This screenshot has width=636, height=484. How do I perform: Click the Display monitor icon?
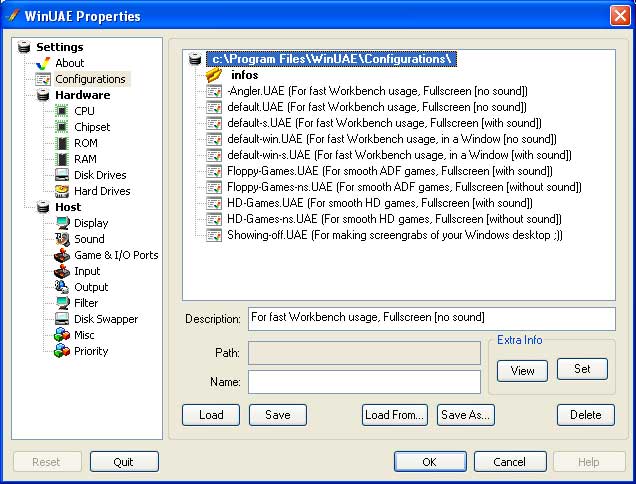click(x=62, y=223)
